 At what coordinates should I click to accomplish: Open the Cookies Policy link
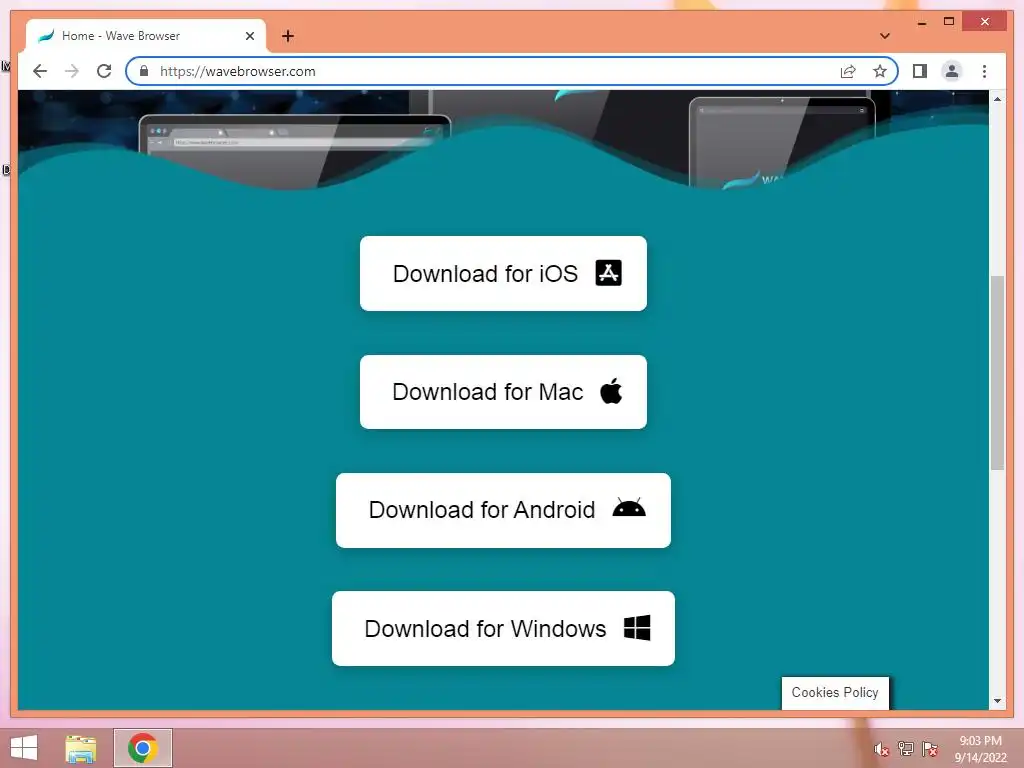click(835, 693)
